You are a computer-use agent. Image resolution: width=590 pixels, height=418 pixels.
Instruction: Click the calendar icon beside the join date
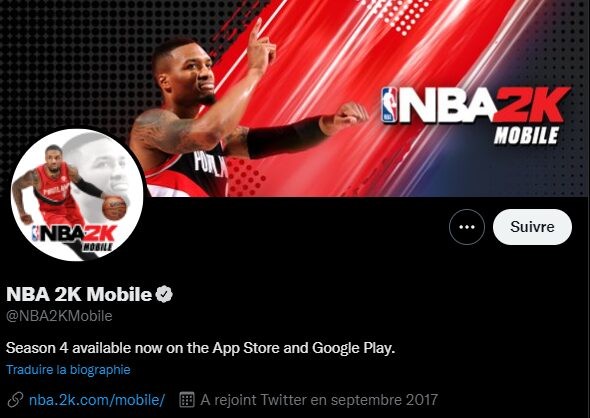click(x=187, y=400)
